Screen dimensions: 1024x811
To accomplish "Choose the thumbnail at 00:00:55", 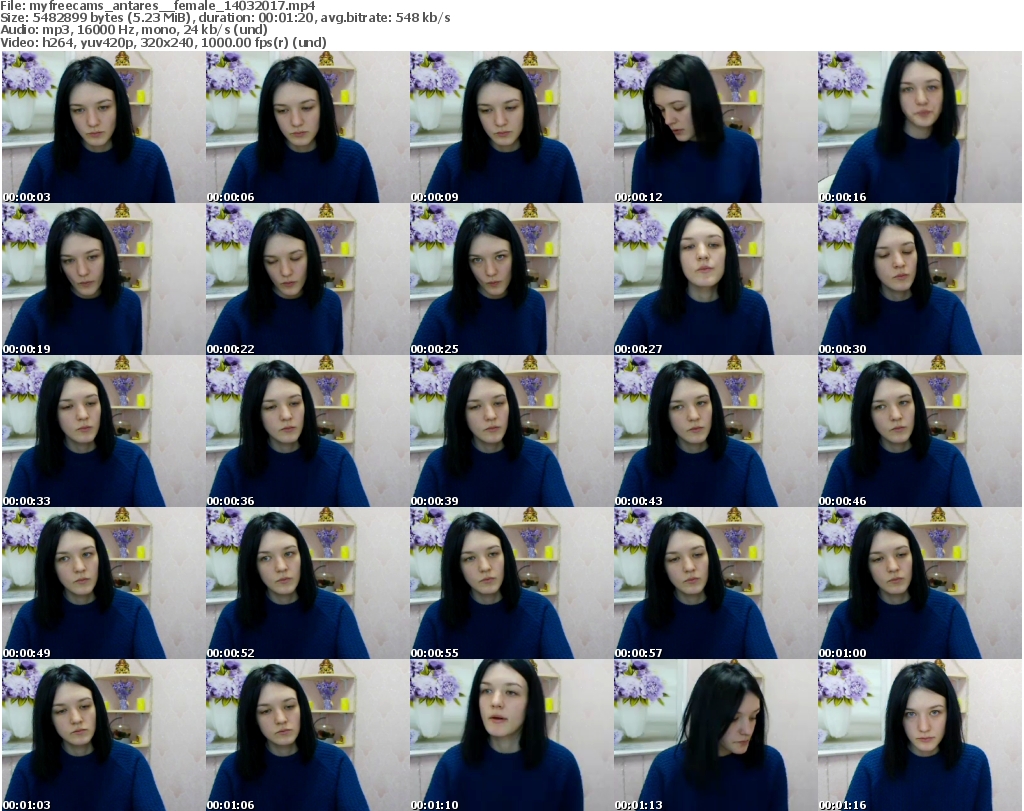I will [x=511, y=584].
